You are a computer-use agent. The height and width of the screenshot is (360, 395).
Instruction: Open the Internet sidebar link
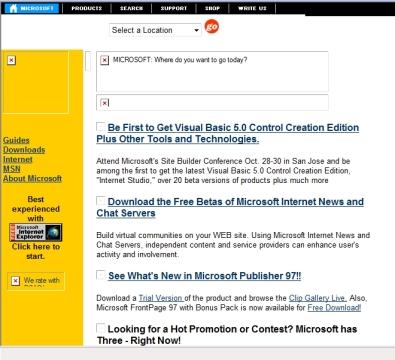coord(18,159)
